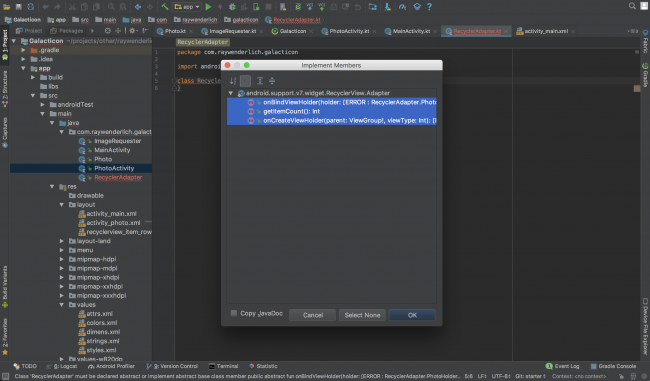Viewport: 650px width, 381px height.
Task: Open the Terminal tool window
Action: (223, 366)
